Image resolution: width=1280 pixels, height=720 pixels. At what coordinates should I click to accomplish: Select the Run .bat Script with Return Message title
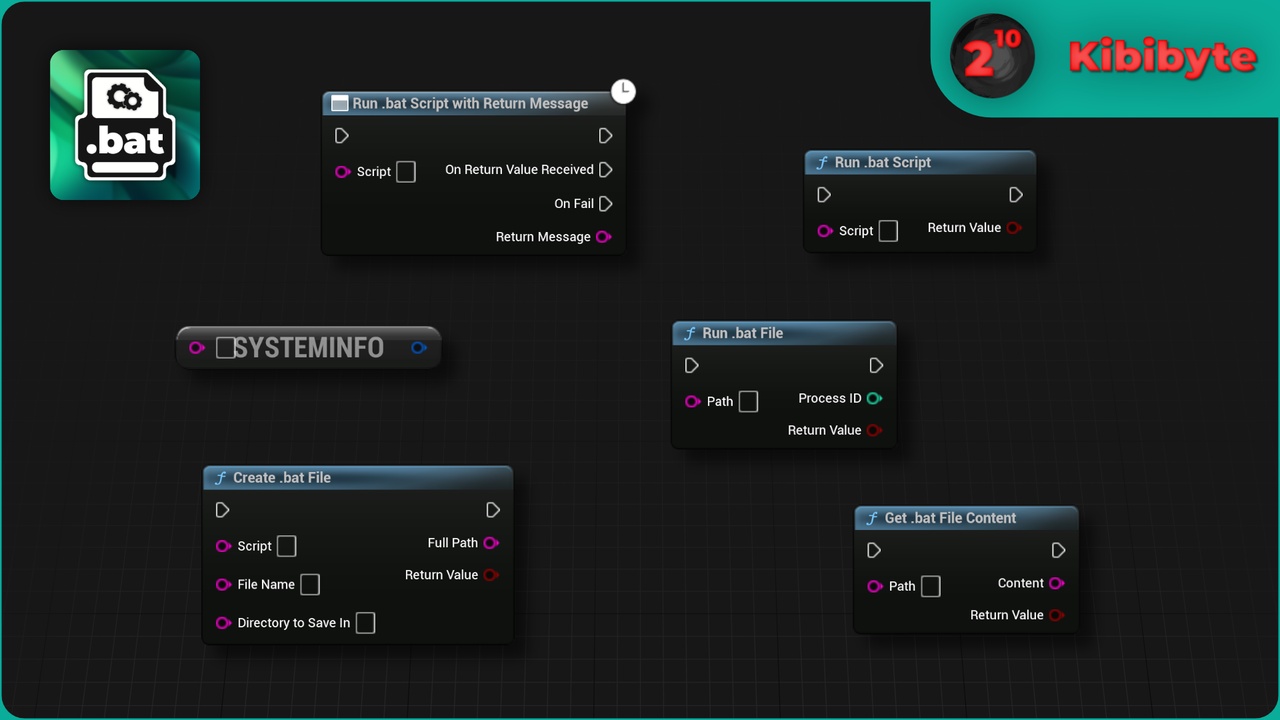coord(470,103)
